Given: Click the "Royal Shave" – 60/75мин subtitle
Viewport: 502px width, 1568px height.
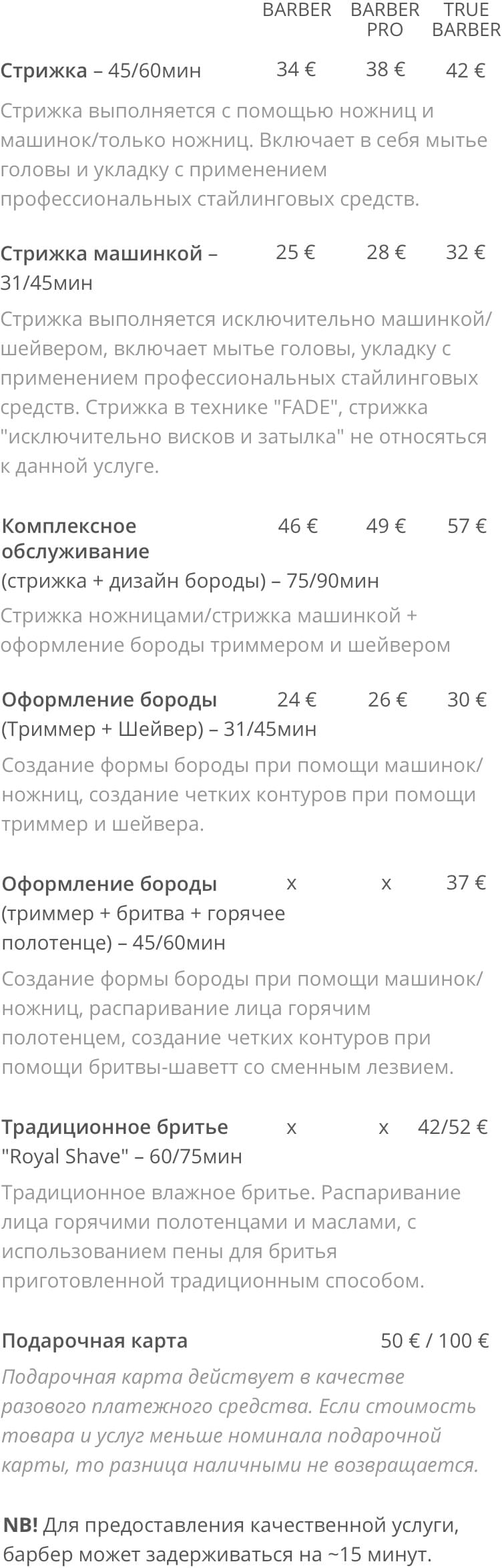Looking at the screenshot, I should 121,1157.
